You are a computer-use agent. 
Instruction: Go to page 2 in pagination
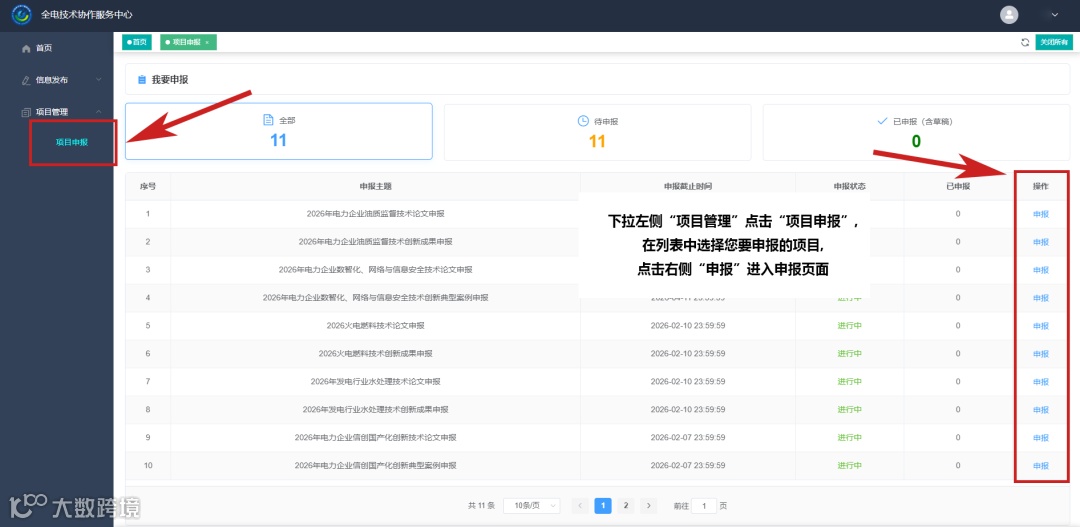tap(625, 506)
